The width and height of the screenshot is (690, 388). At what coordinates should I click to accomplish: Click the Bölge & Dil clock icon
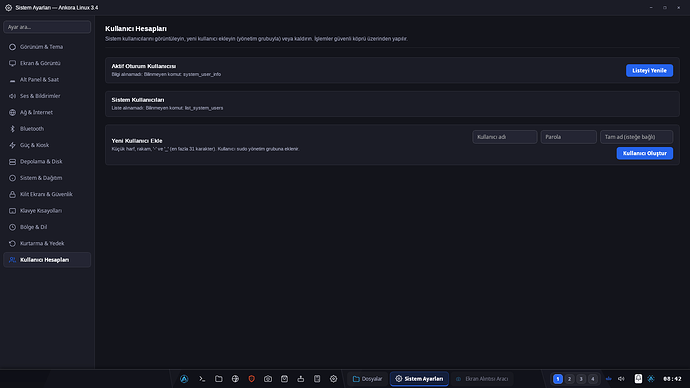point(12,227)
